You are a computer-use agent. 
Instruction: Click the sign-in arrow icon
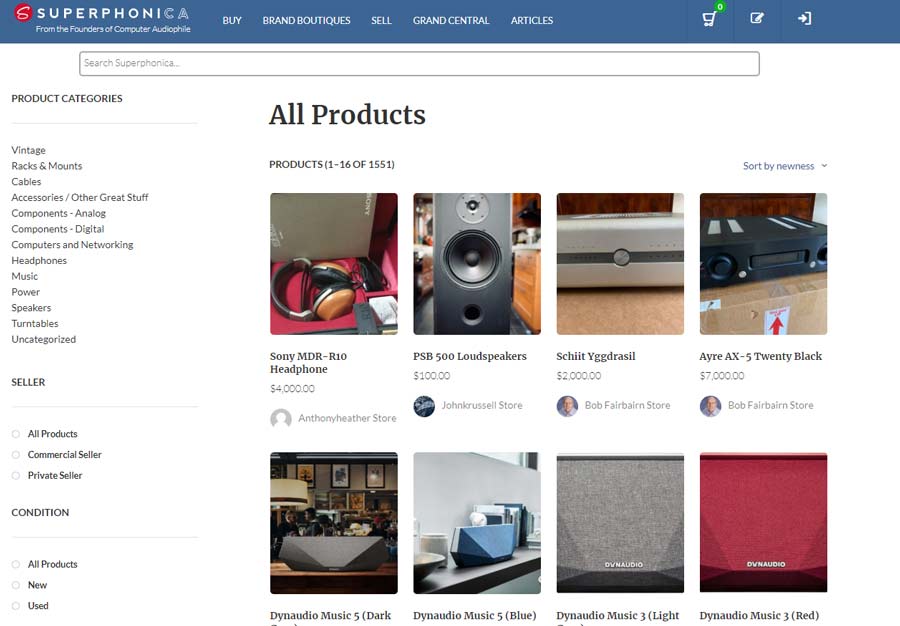pos(804,19)
